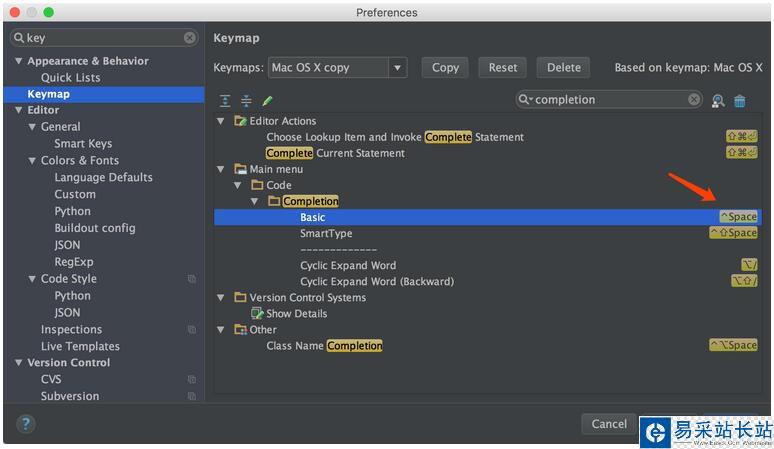Open Smart Keys settings page
The height and width of the screenshot is (449, 774).
83,144
